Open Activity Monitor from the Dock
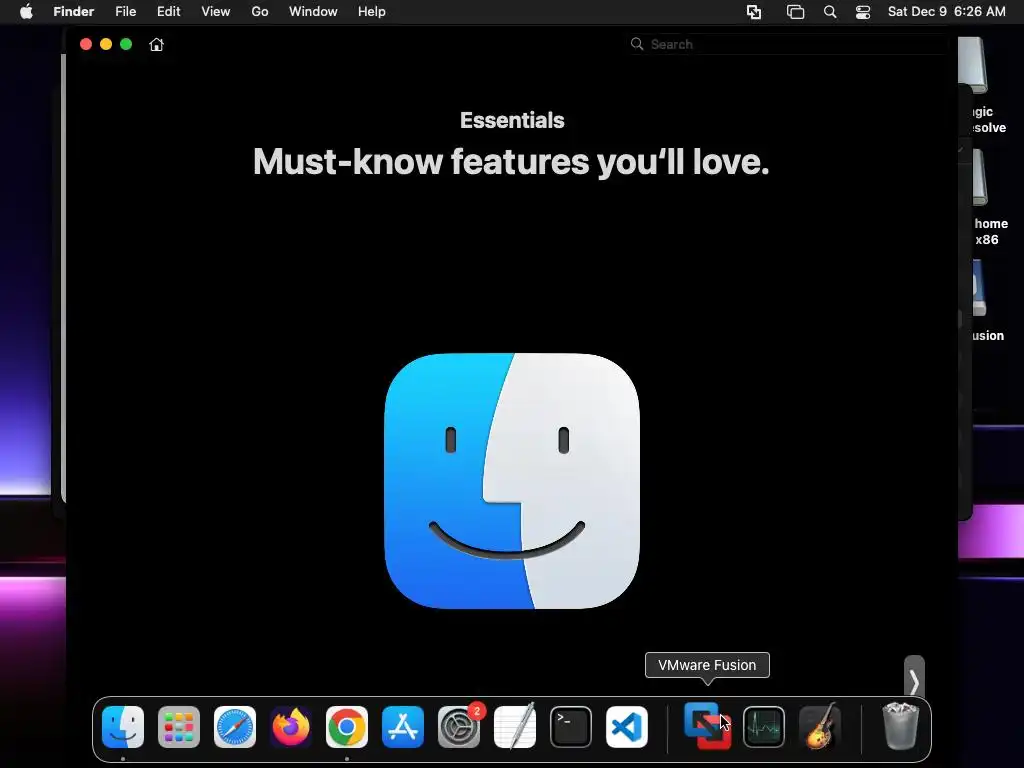Viewport: 1024px width, 768px height. (x=764, y=727)
